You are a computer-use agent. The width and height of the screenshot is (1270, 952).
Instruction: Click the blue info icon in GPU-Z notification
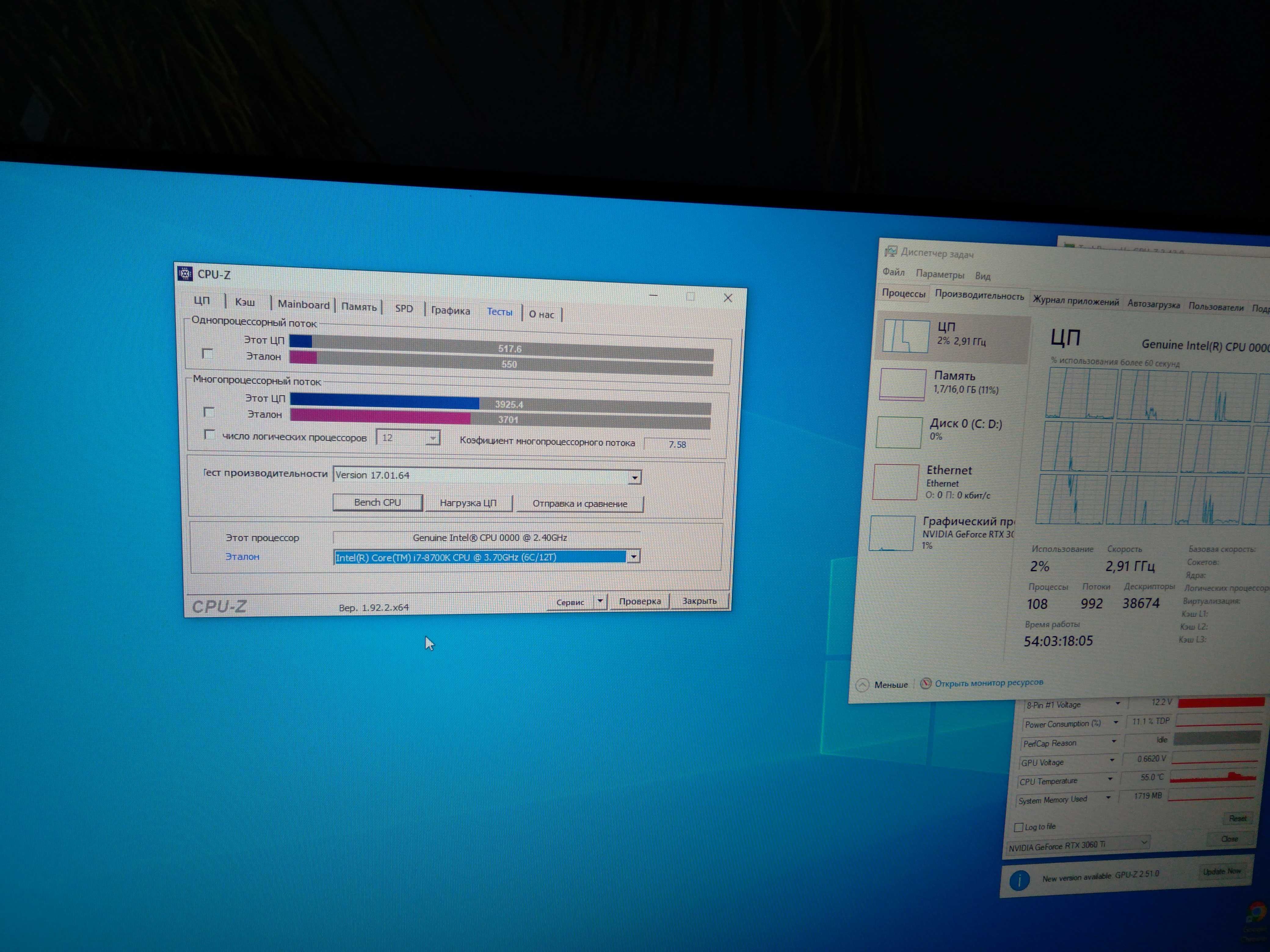pos(1019,880)
